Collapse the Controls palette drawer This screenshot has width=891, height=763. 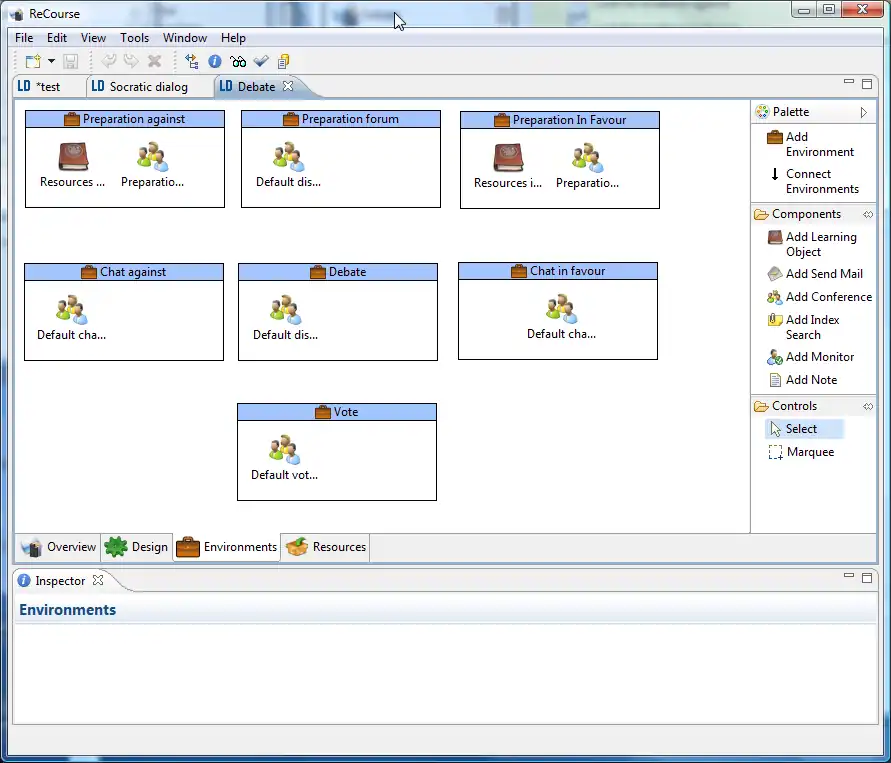pos(868,406)
